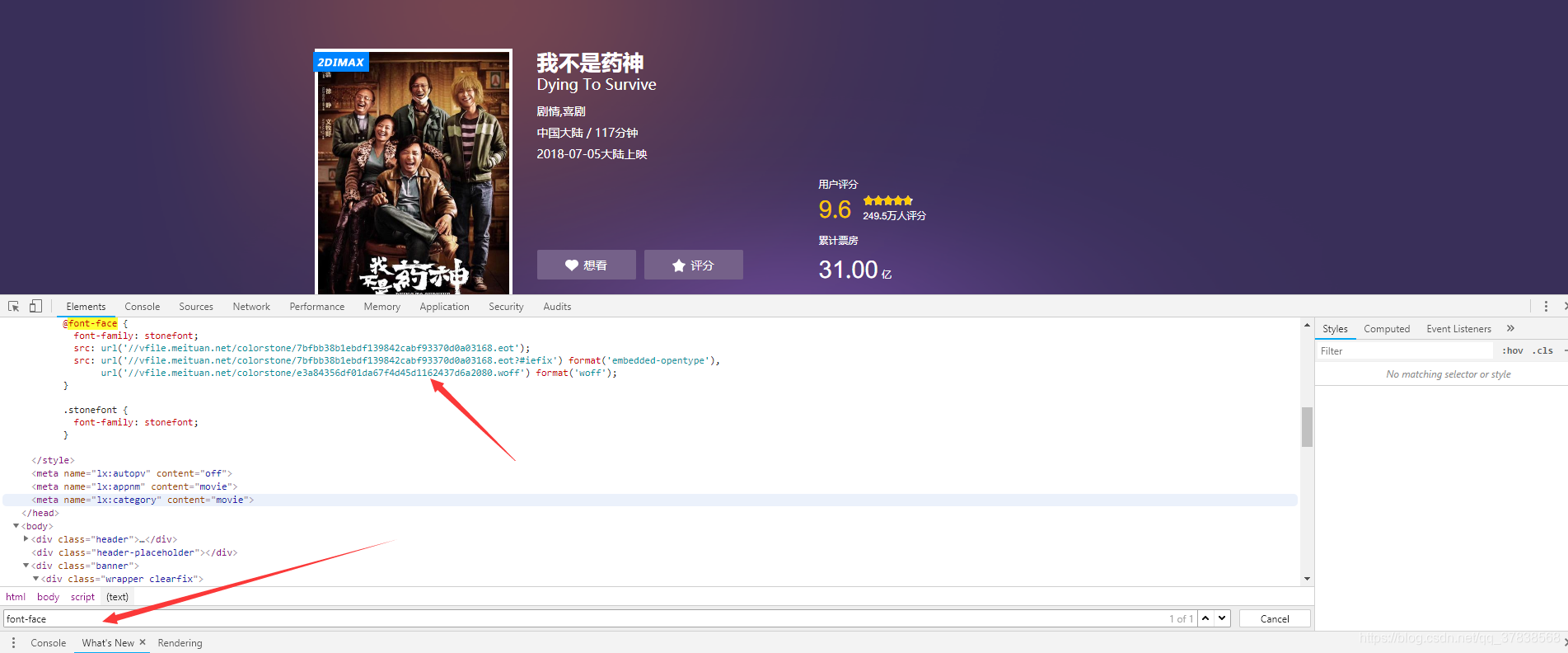
Task: Switch to the Memory tab
Action: [381, 306]
